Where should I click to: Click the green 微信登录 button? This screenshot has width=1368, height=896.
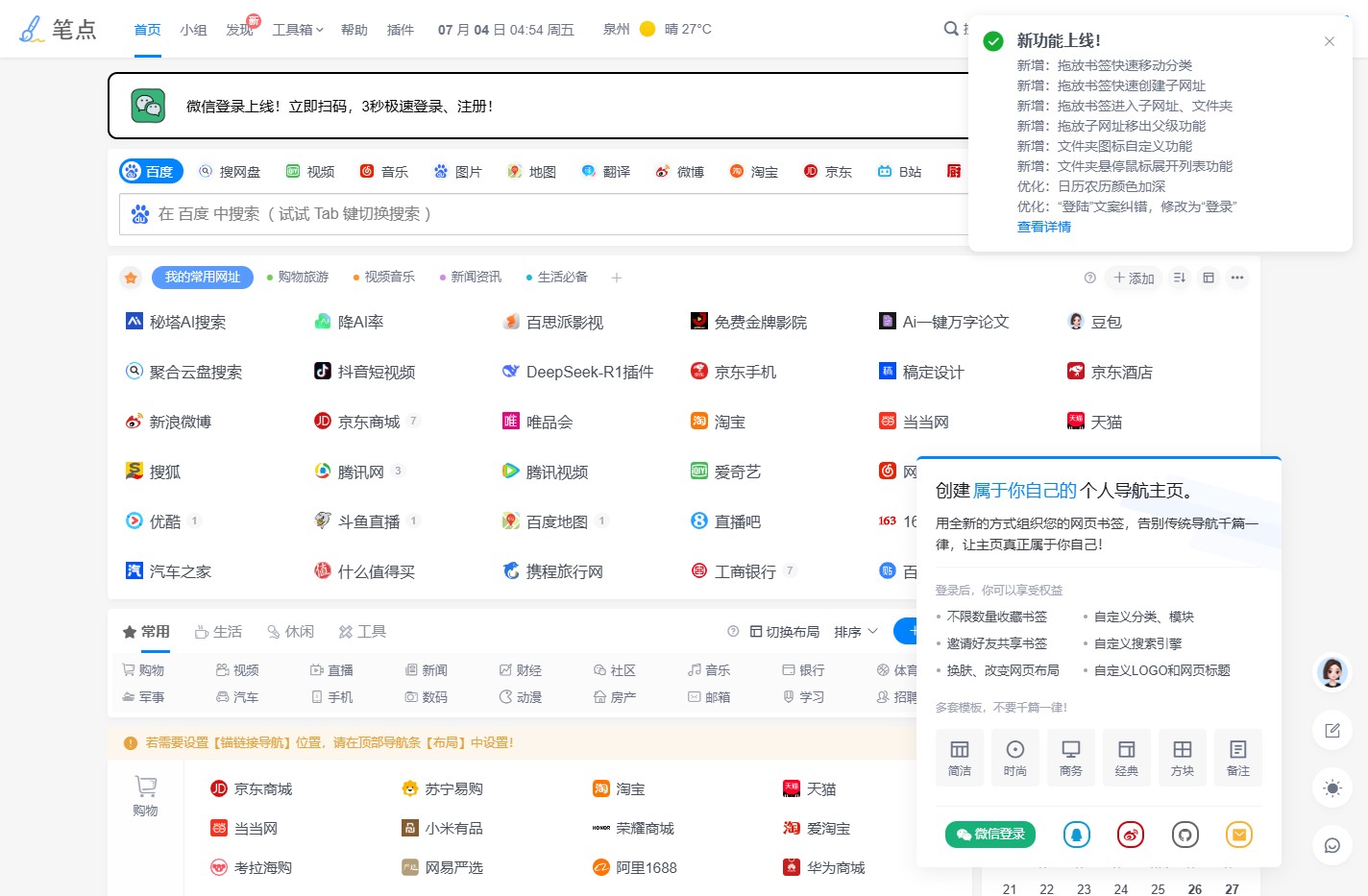pyautogui.click(x=990, y=835)
